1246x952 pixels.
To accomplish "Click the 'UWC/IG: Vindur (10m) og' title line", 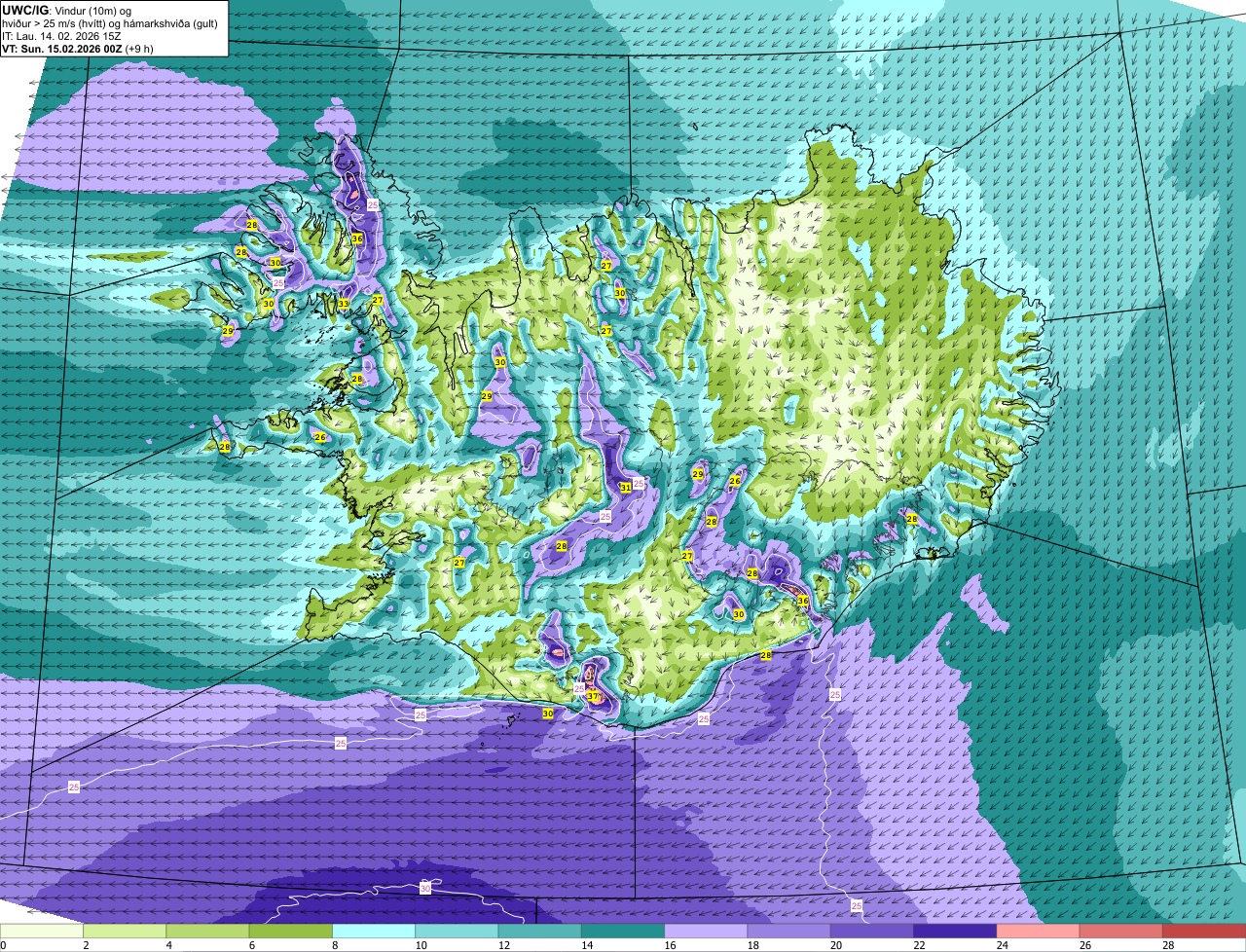I will point(66,10).
